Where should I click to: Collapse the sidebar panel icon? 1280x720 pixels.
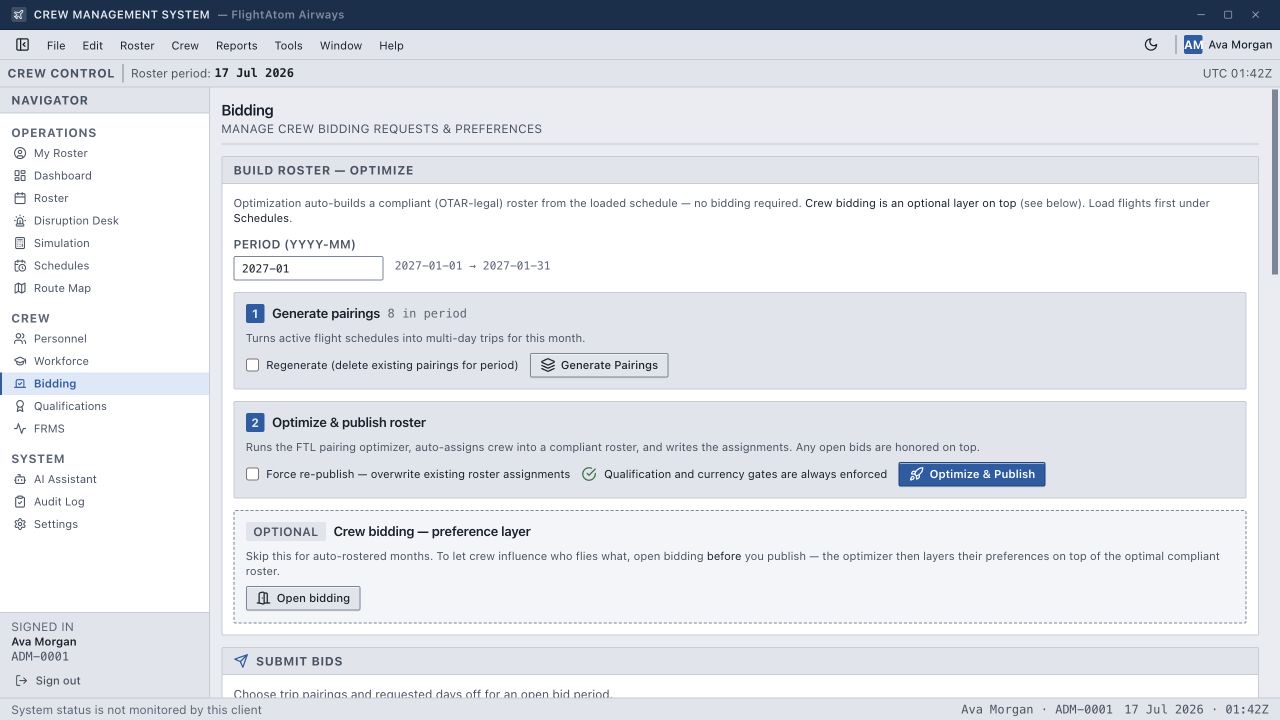coord(22,45)
